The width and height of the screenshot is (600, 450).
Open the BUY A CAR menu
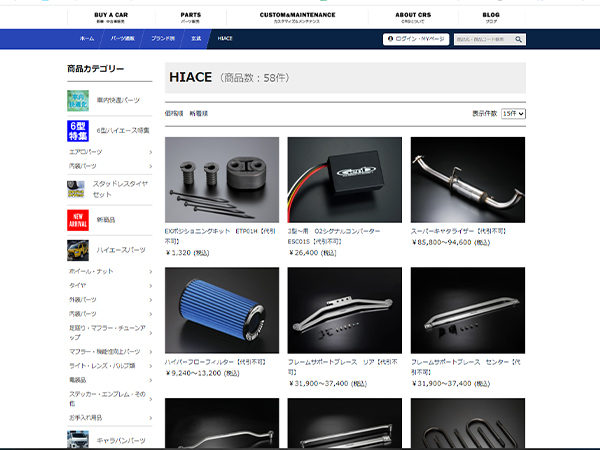(111, 17)
